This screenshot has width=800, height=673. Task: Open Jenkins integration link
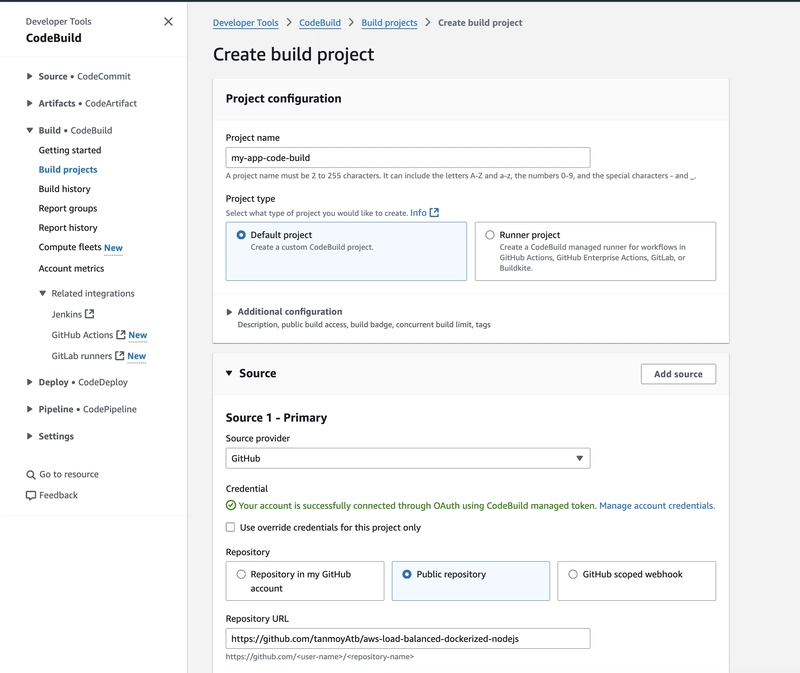point(66,314)
